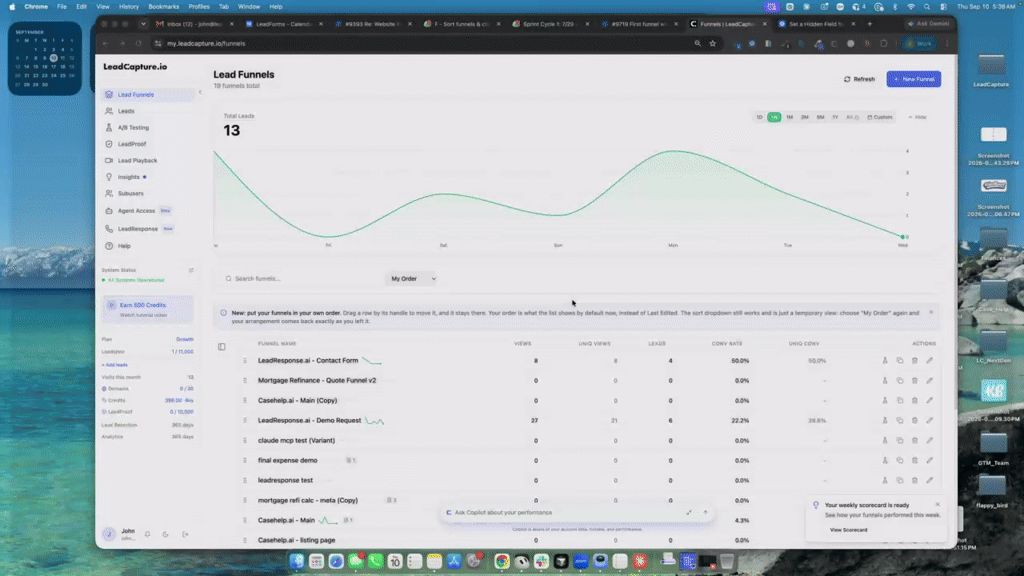This screenshot has width=1024, height=576.
Task: Edit the final expense demo funnel
Action: tap(929, 460)
